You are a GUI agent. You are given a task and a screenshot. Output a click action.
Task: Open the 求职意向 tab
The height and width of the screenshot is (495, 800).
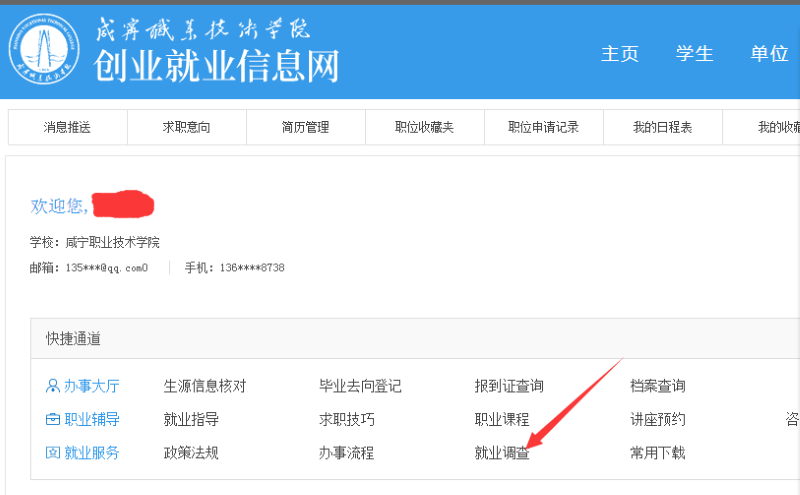[x=187, y=127]
